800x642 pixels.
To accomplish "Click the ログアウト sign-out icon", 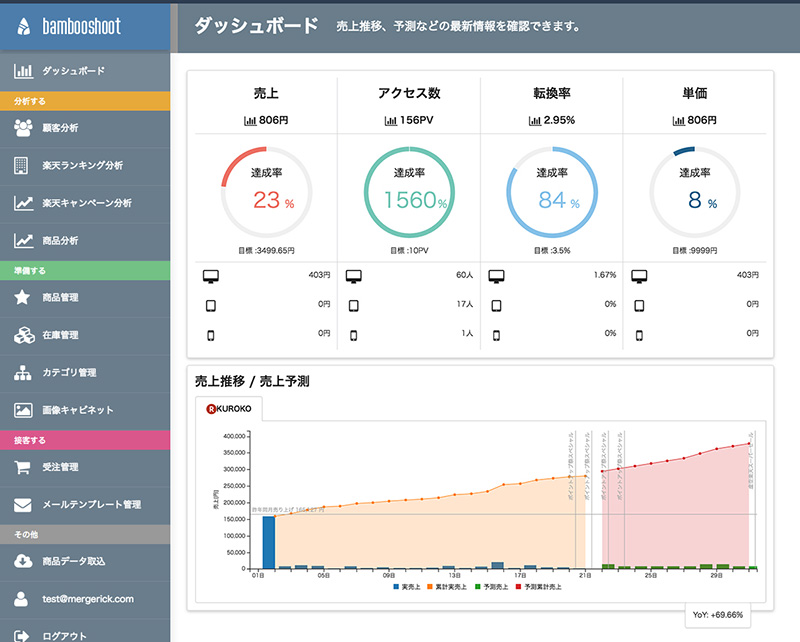I will pos(23,634).
